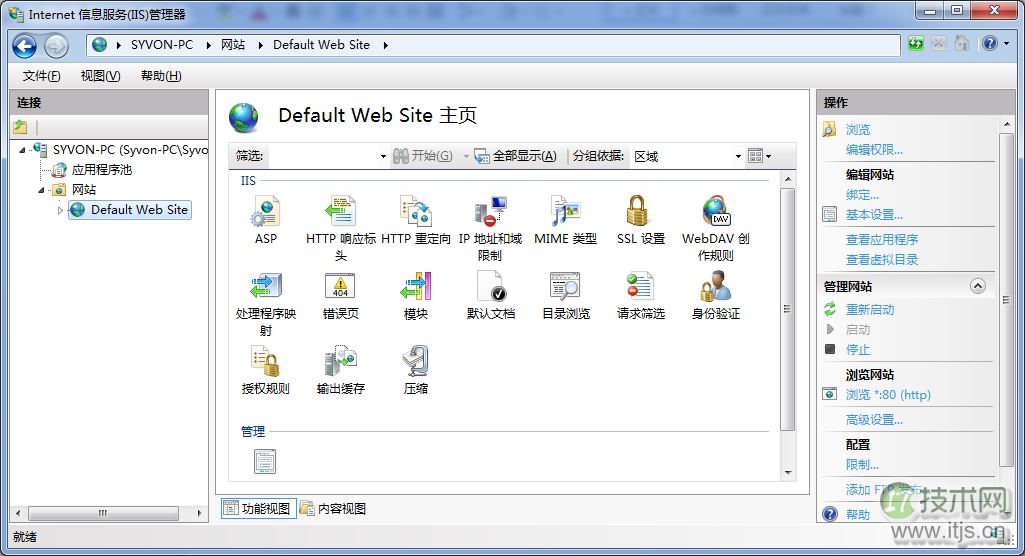The image size is (1025, 556).
Task: Open the 视图(V) menu
Action: 100,76
